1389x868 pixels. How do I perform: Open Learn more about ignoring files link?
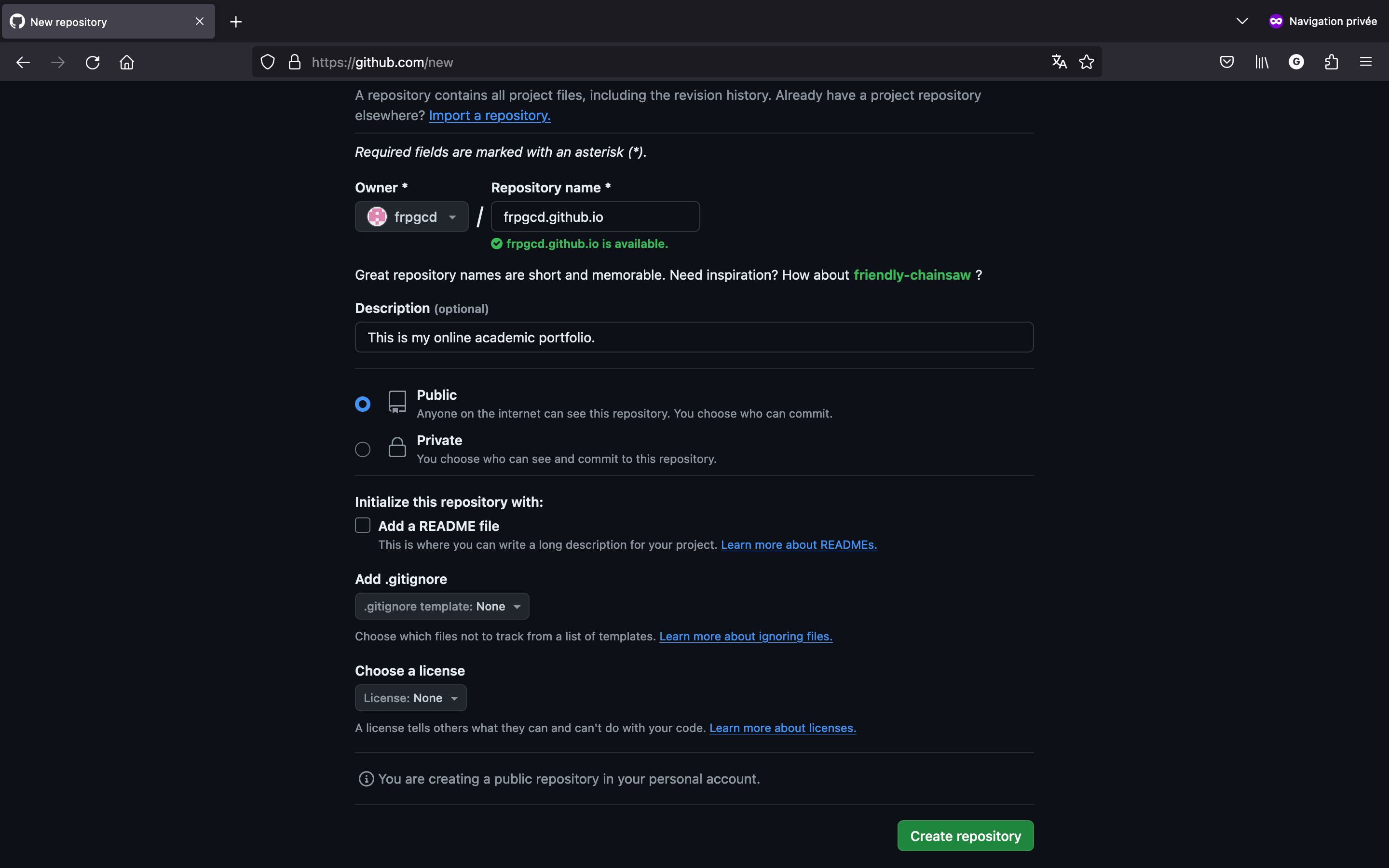(746, 637)
